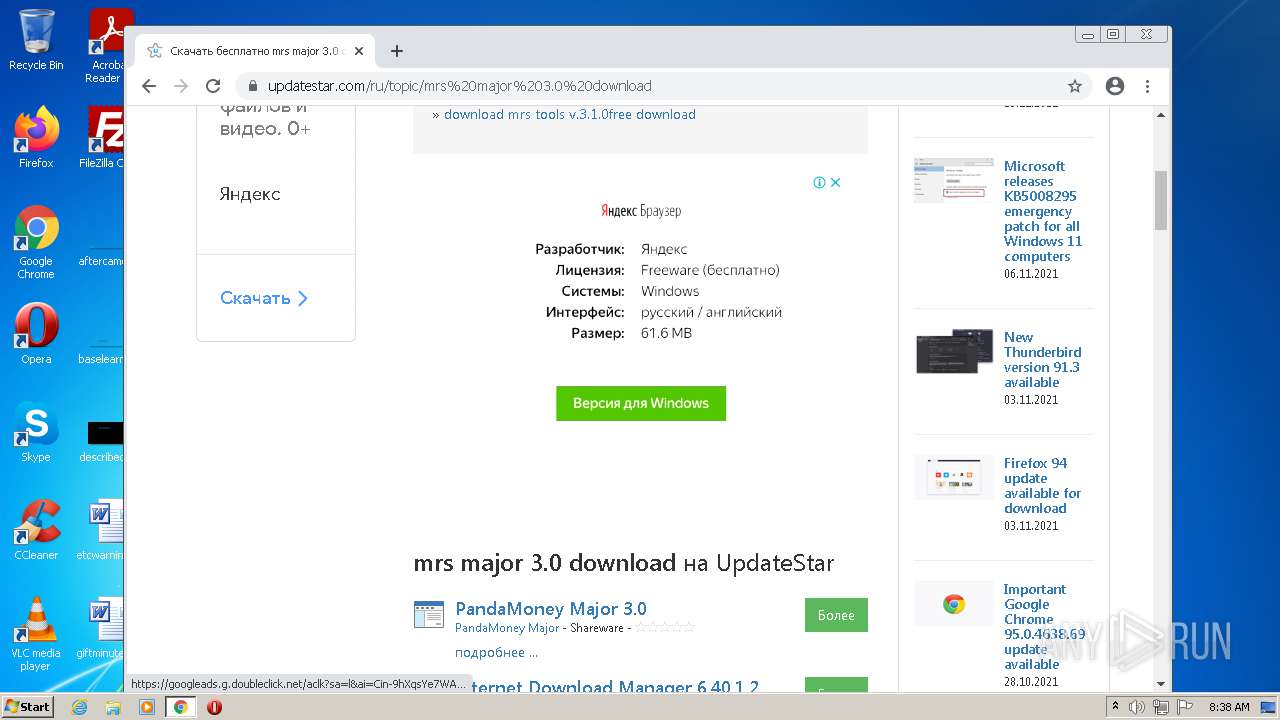Click 'Скачать' link in the left ad
The image size is (1280, 720).
(x=264, y=298)
